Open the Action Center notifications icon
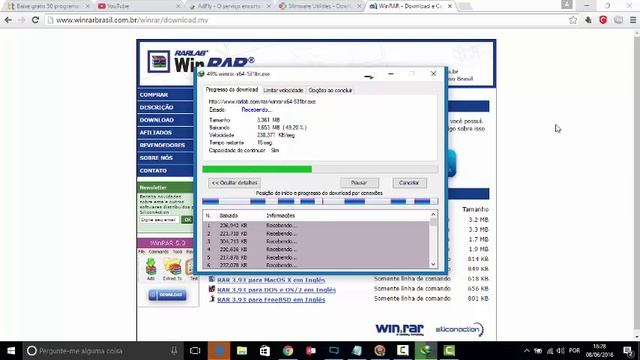 [629, 351]
